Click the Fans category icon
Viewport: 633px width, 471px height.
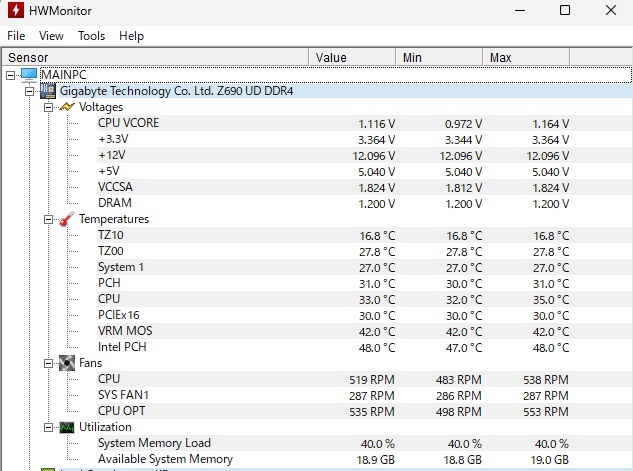coord(67,363)
